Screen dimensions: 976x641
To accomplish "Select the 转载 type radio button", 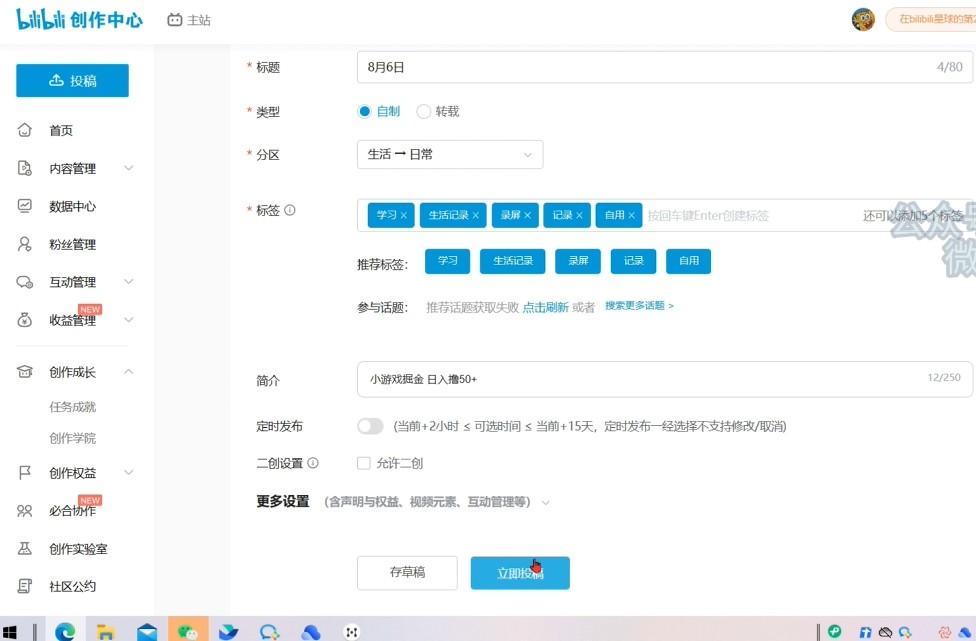I will click(x=424, y=112).
